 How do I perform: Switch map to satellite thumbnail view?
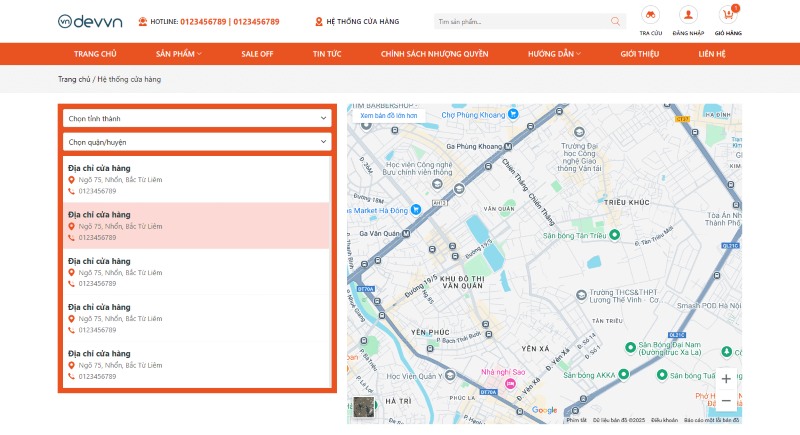(x=364, y=407)
